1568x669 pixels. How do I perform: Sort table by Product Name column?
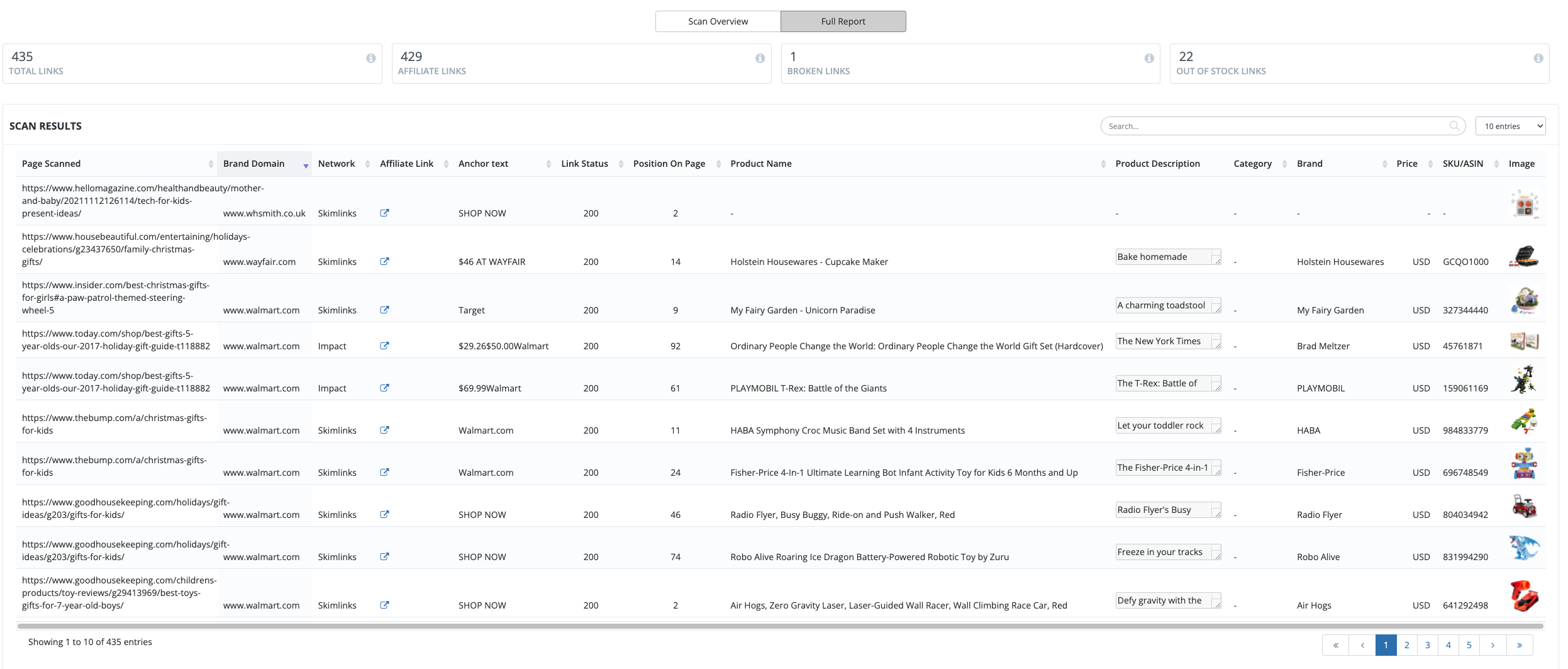pyautogui.click(x=916, y=164)
